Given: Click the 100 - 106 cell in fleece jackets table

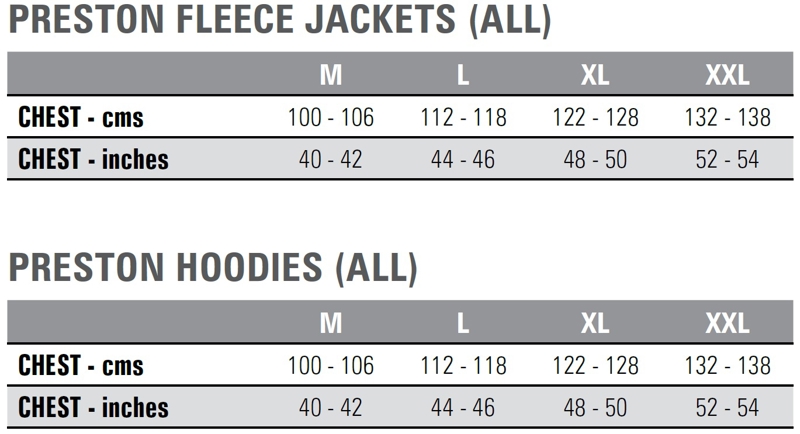Looking at the screenshot, I should point(330,118).
